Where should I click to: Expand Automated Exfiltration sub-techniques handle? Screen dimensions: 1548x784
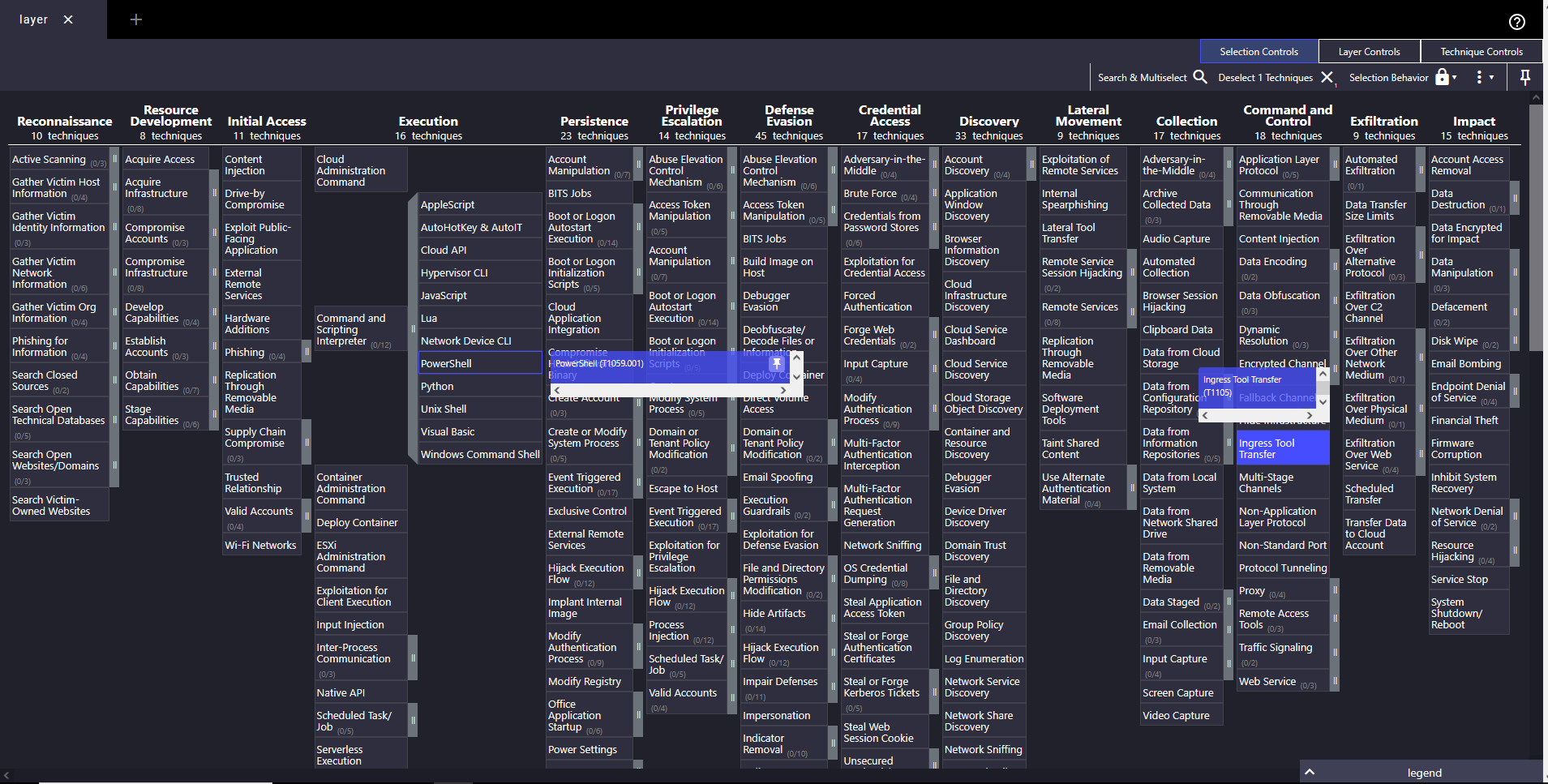[x=1421, y=169]
